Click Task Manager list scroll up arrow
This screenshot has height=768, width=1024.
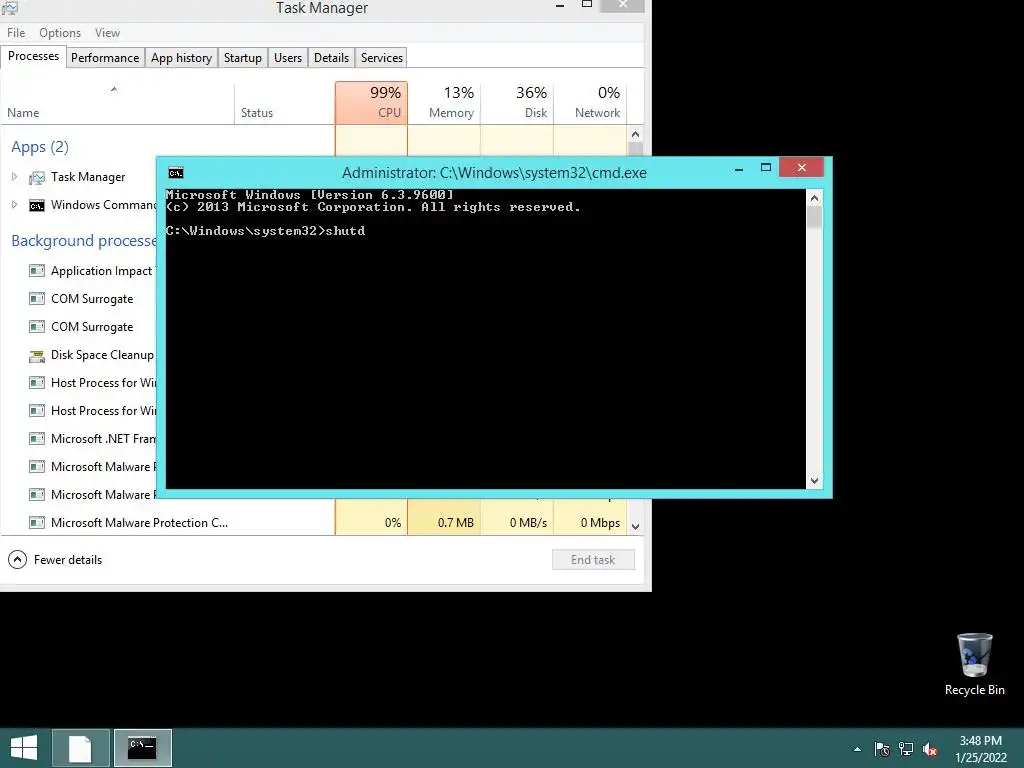click(635, 134)
